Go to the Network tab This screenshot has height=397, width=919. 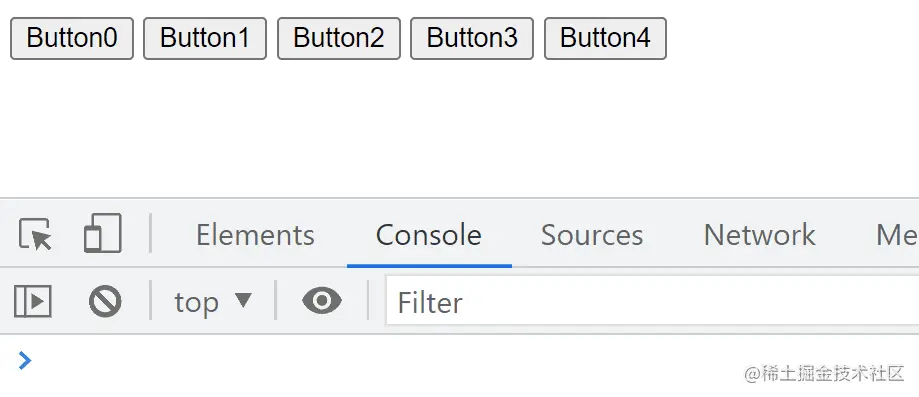point(759,235)
